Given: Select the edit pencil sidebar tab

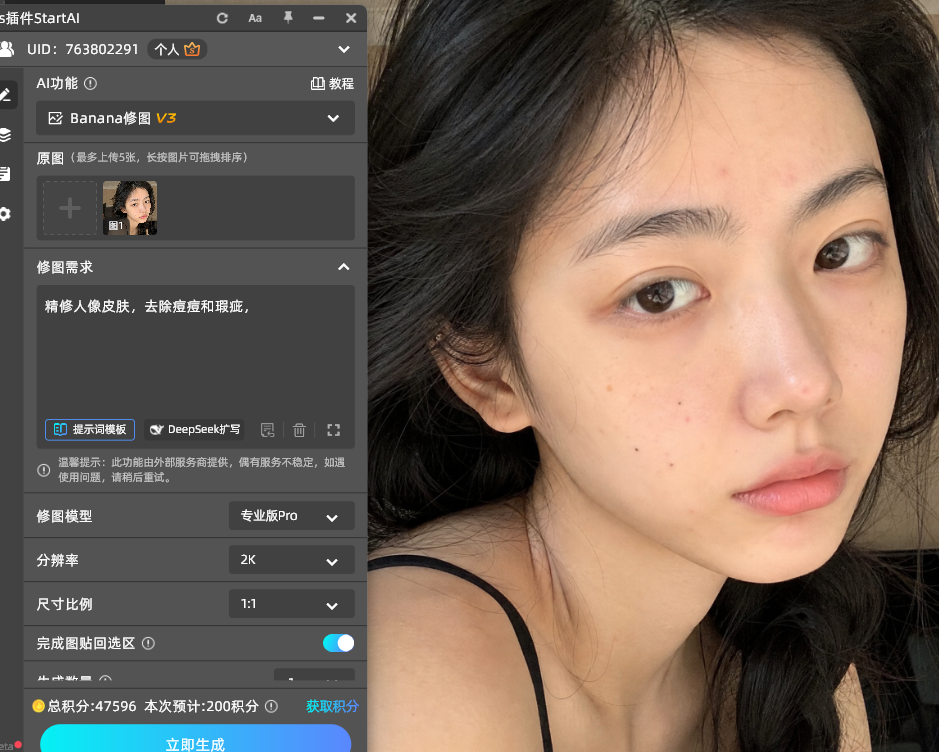Looking at the screenshot, I should click(x=6, y=95).
